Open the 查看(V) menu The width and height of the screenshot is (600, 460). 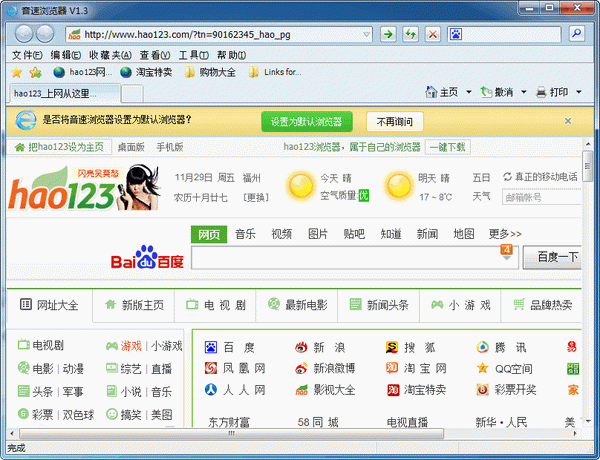click(155, 55)
